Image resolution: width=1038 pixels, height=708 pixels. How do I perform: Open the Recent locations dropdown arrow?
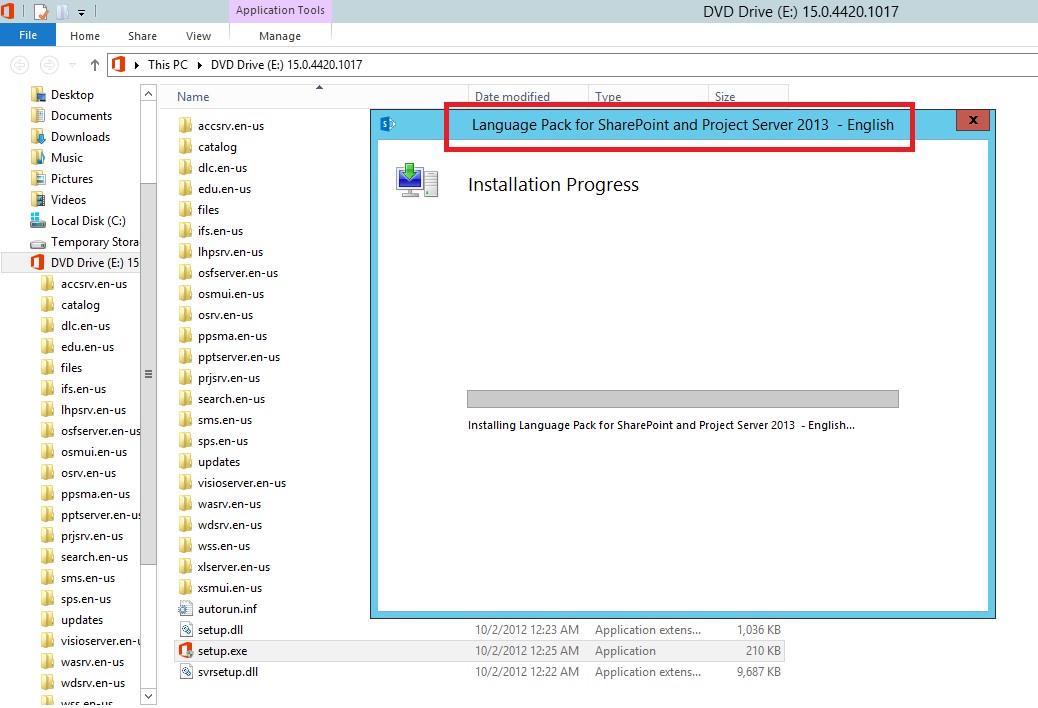(x=73, y=65)
